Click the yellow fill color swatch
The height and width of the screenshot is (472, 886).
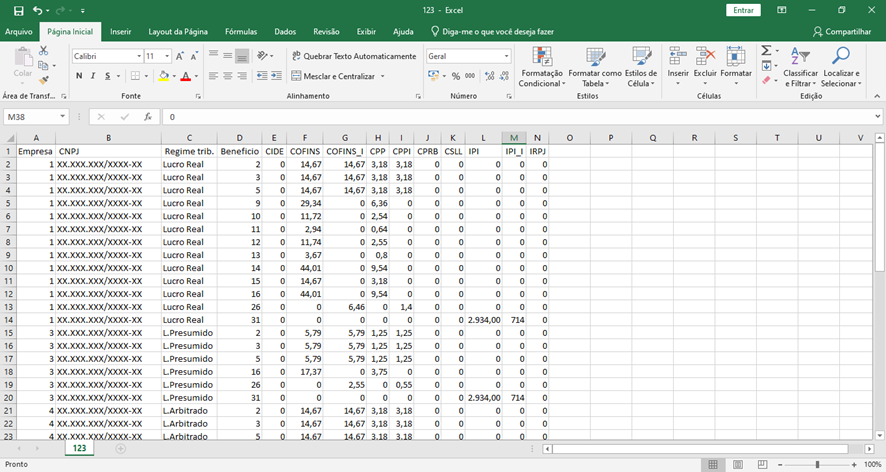point(163,76)
